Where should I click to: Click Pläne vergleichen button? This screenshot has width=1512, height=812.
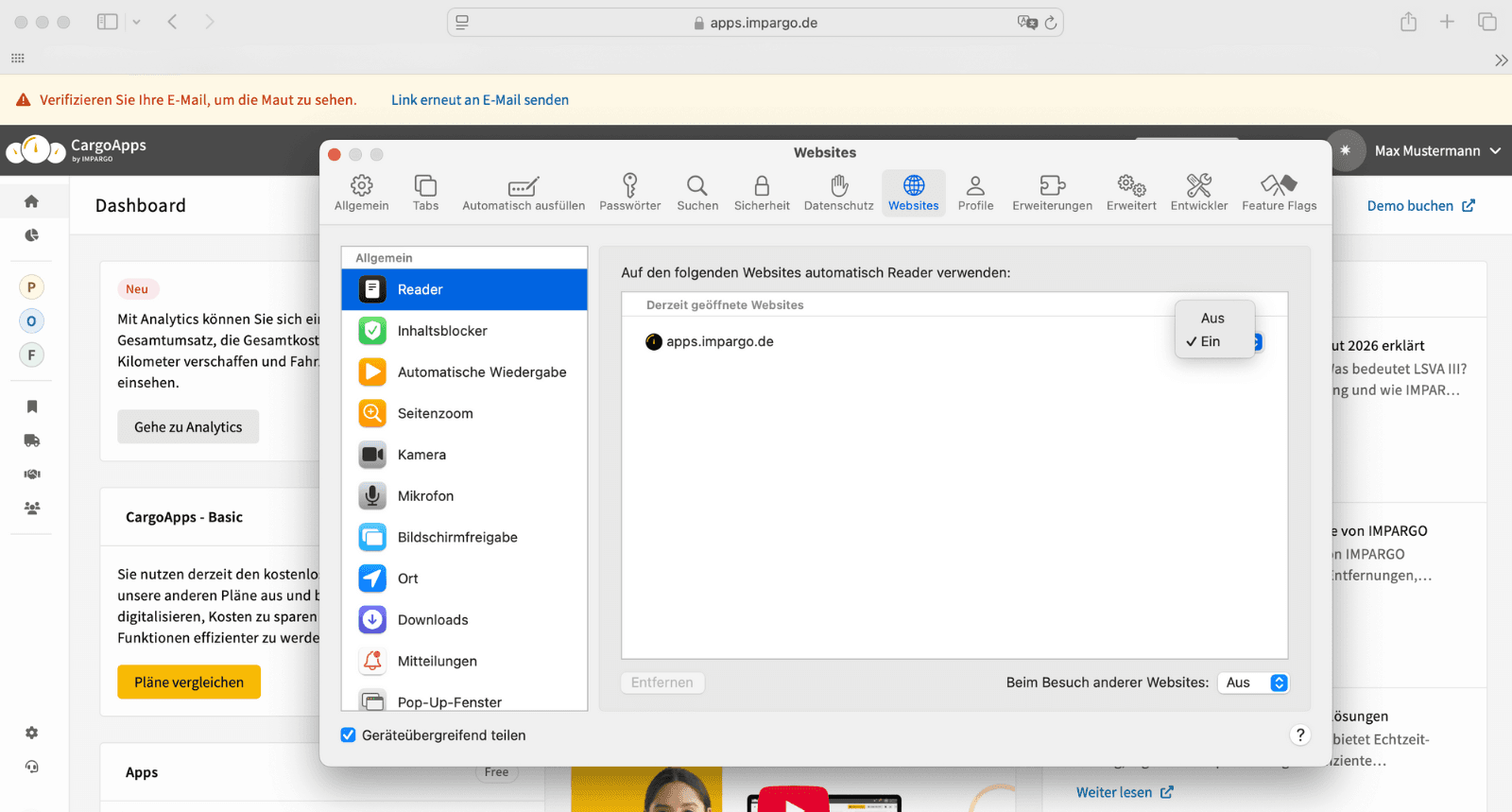click(x=189, y=682)
